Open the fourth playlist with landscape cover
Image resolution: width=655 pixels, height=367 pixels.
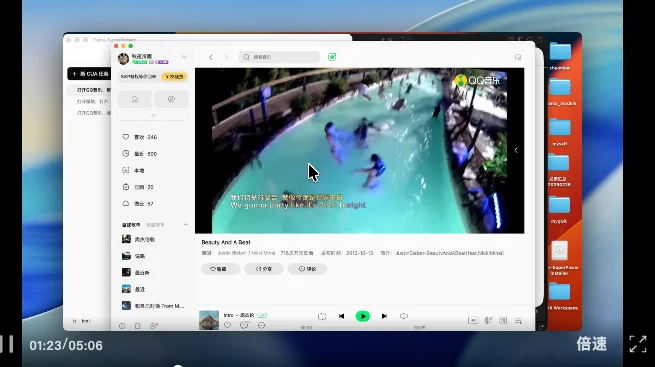click(x=153, y=289)
